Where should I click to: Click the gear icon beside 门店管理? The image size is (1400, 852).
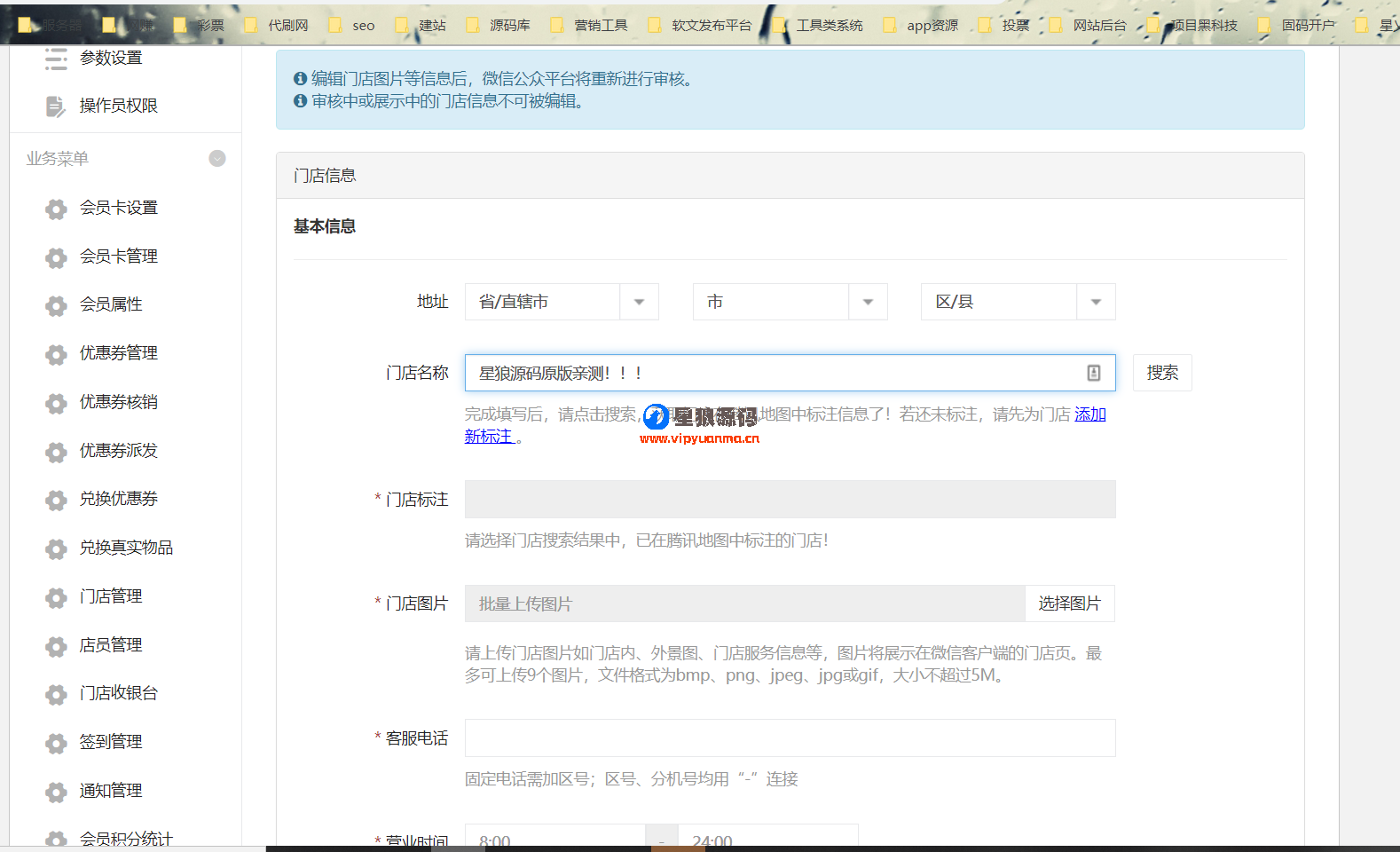[56, 597]
